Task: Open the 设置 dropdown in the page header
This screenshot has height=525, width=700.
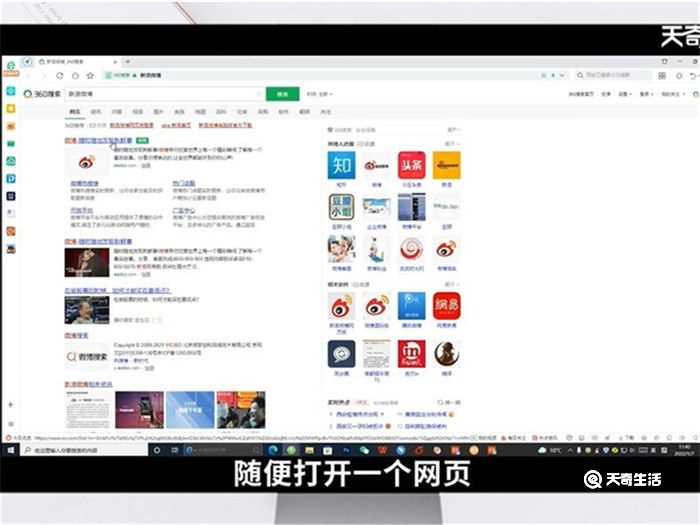Action: point(625,94)
